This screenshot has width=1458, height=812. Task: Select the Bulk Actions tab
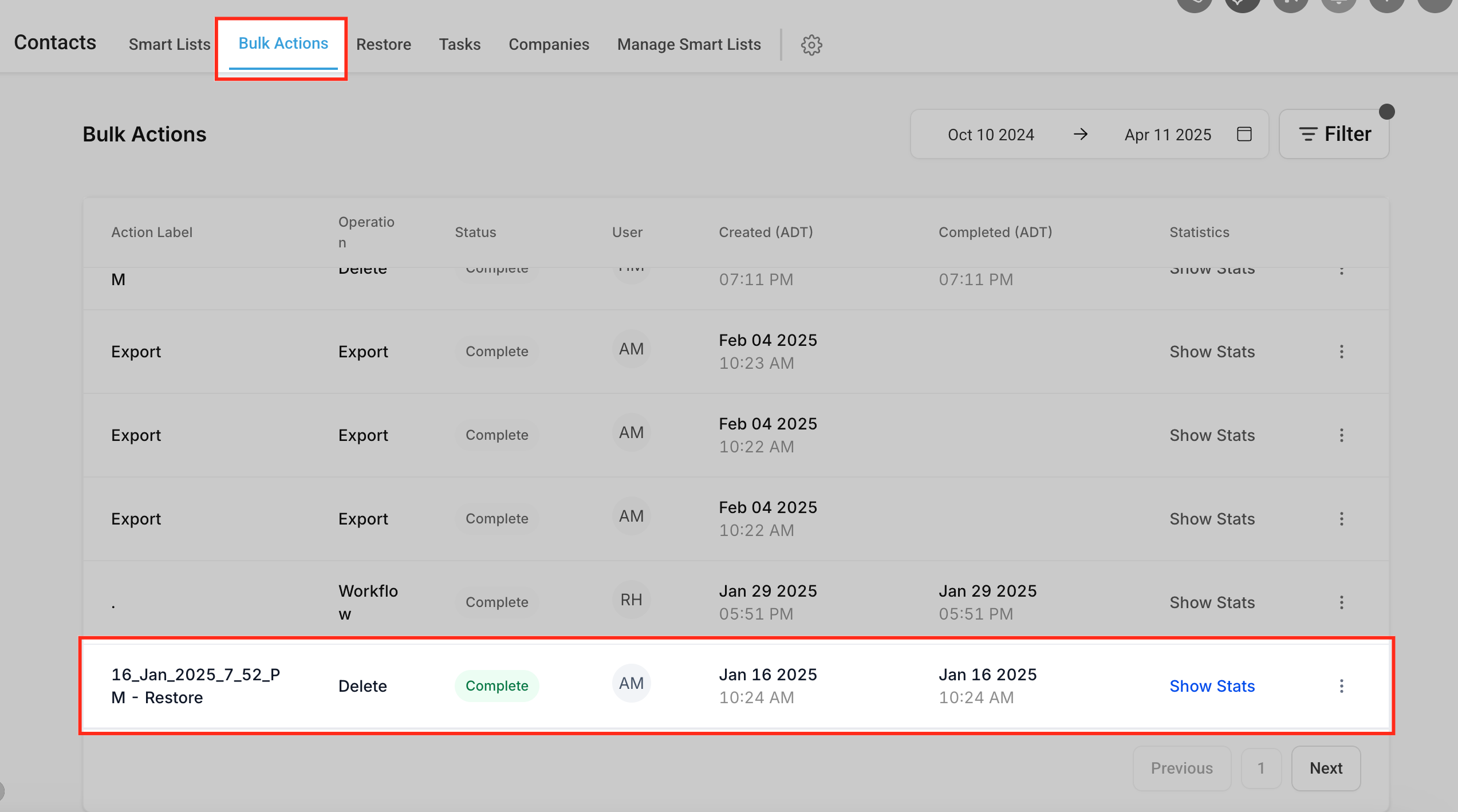[x=283, y=44]
